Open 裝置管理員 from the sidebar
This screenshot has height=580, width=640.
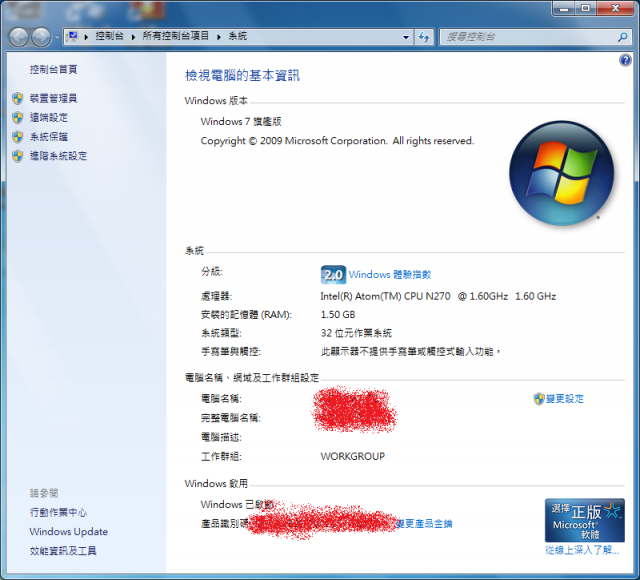point(53,98)
